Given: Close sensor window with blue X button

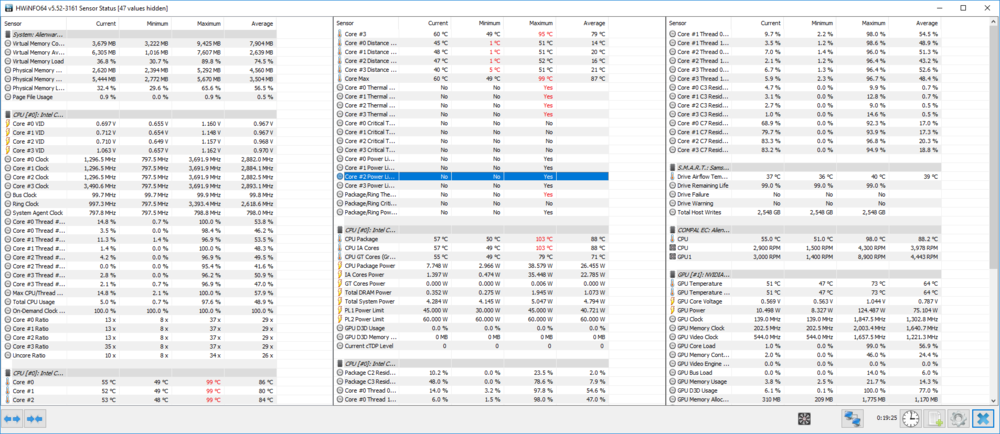Looking at the screenshot, I should [982, 418].
